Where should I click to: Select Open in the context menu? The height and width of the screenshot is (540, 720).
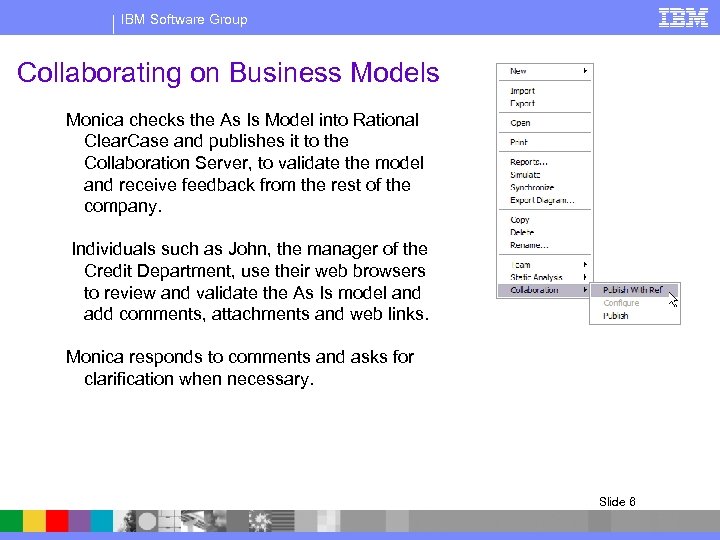545,123
